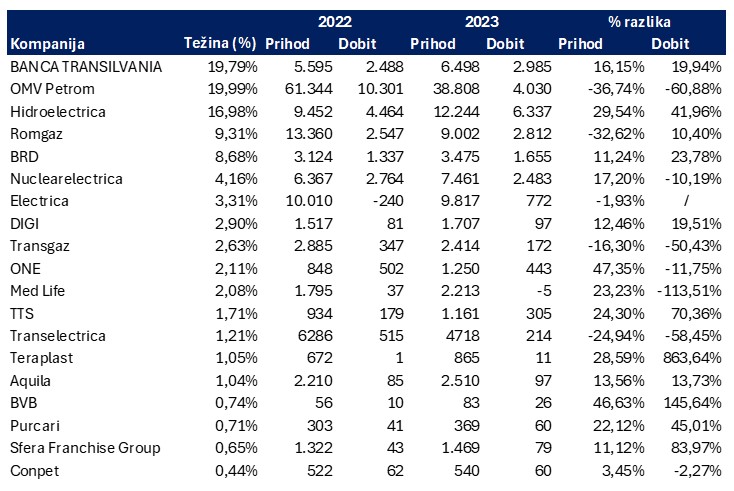Select Hidroelectrica's 16,98% weight cell
734x491 pixels.
234,111
